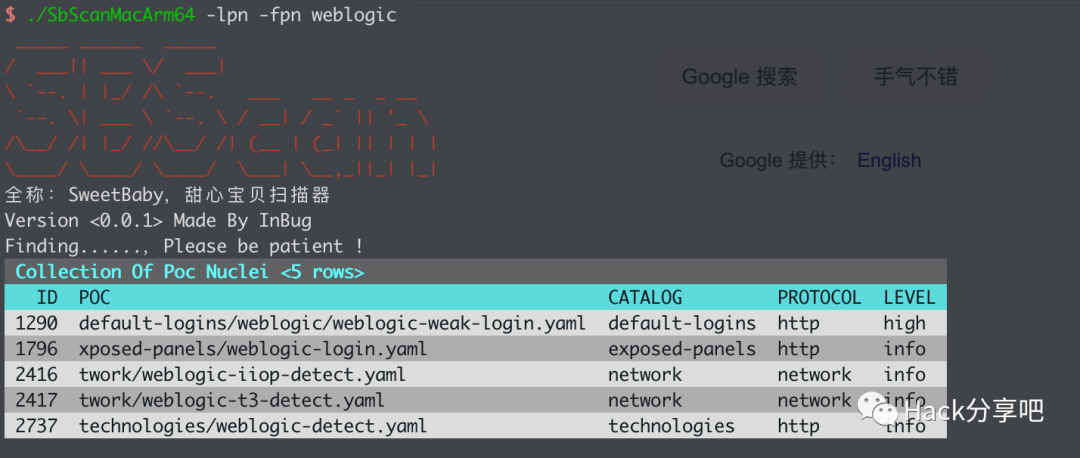Click the ID column header
Image resolution: width=1080 pixels, height=458 pixels.
pyautogui.click(x=47, y=297)
